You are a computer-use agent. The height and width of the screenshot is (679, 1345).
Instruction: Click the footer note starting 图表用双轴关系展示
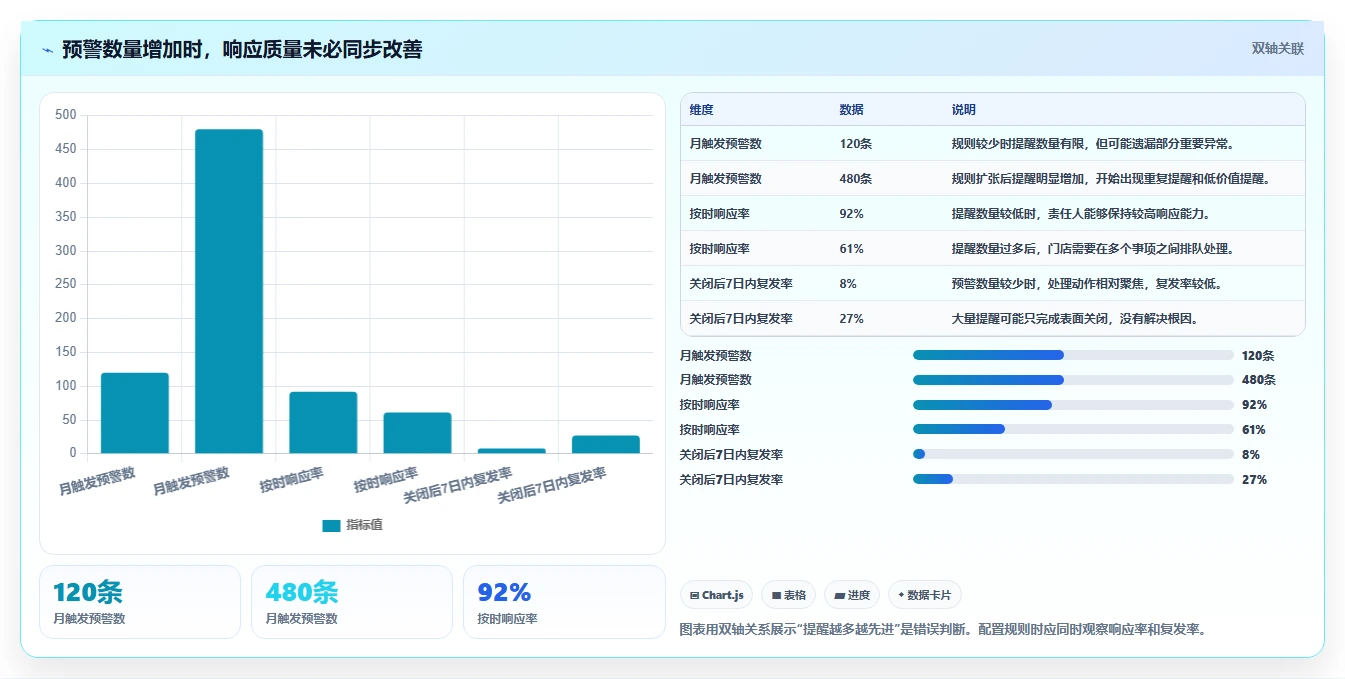(x=944, y=630)
